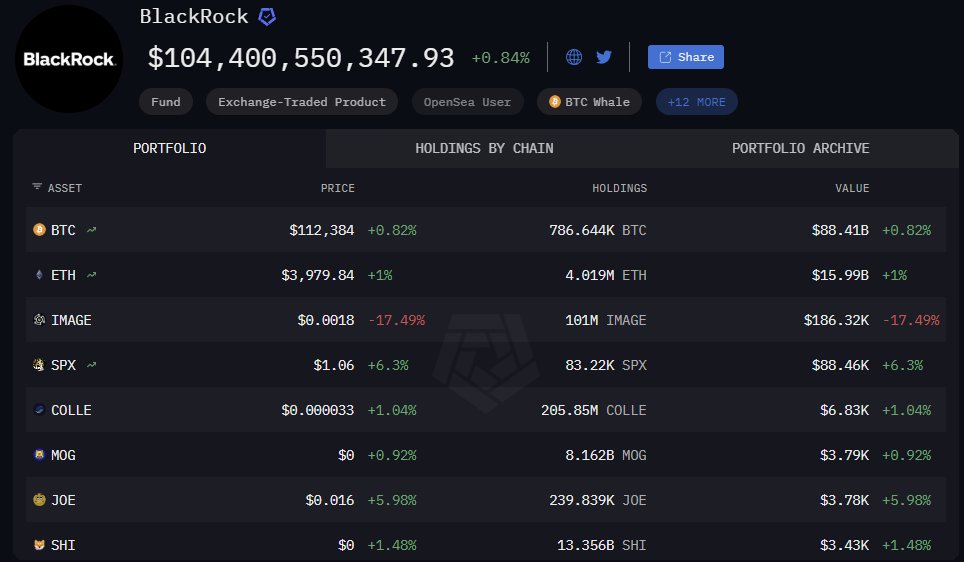Screen dimensions: 964x562
Task: Switch to Holdings By Chain tab
Action: point(484,148)
